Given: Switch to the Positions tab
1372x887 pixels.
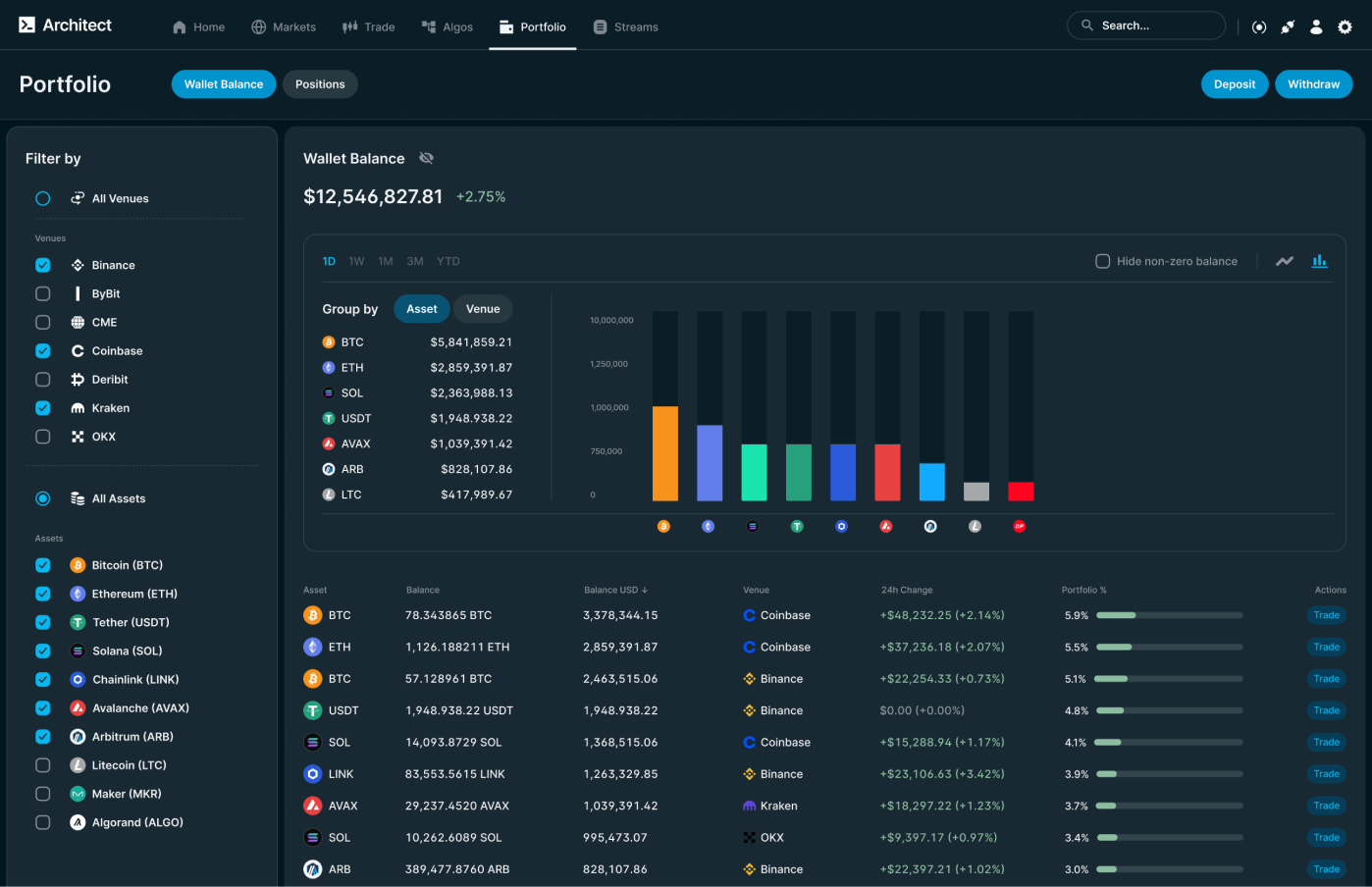Looking at the screenshot, I should 320,83.
